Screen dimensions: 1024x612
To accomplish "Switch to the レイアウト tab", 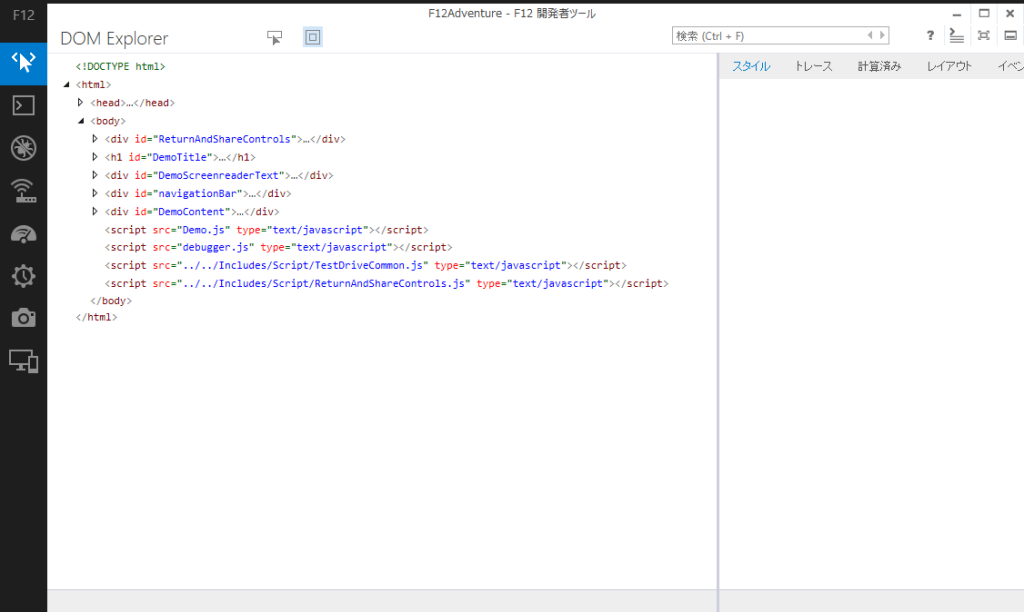I will 949,66.
